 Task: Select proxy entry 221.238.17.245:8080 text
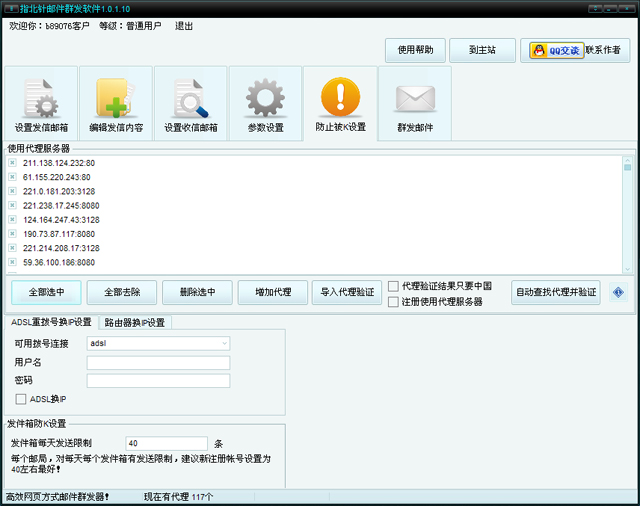[61, 205]
